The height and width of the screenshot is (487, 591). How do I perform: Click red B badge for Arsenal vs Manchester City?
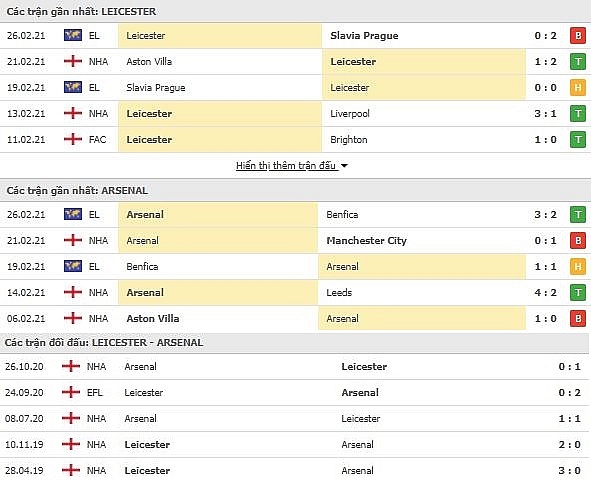pyautogui.click(x=578, y=240)
